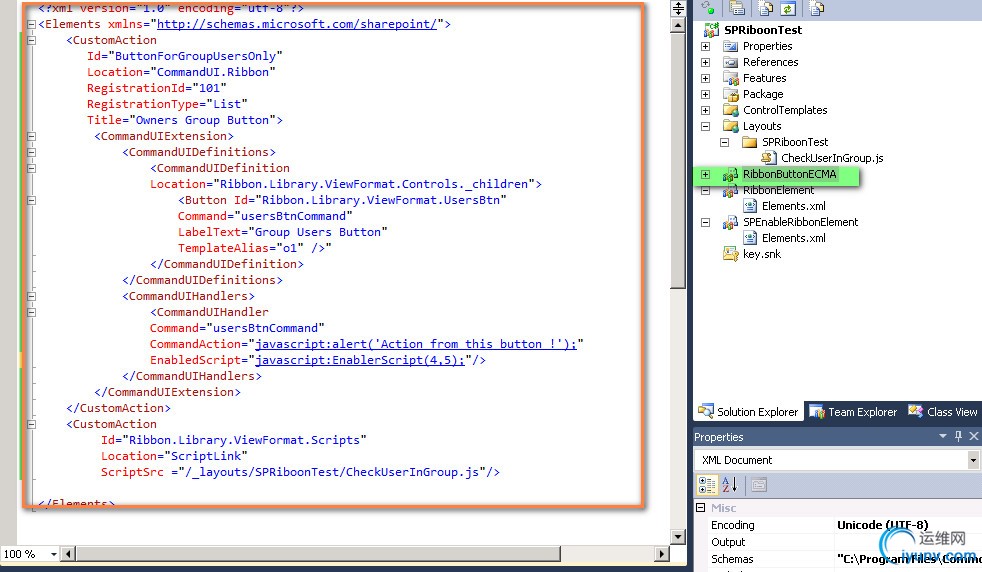The image size is (982, 572).
Task: Open the XML Document object dropdown
Action: pos(973,460)
